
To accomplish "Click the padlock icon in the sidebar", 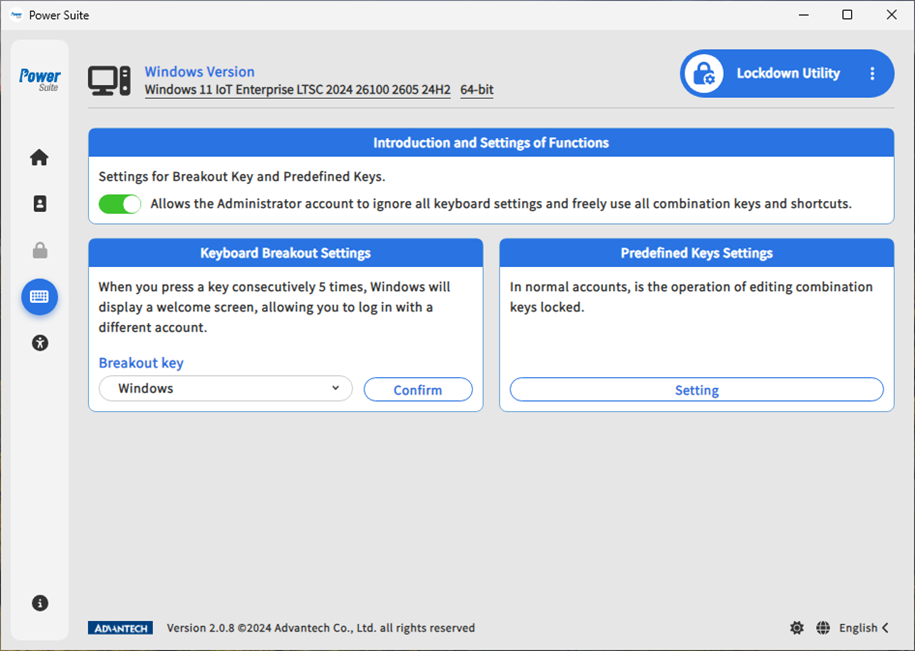I will tap(39, 251).
